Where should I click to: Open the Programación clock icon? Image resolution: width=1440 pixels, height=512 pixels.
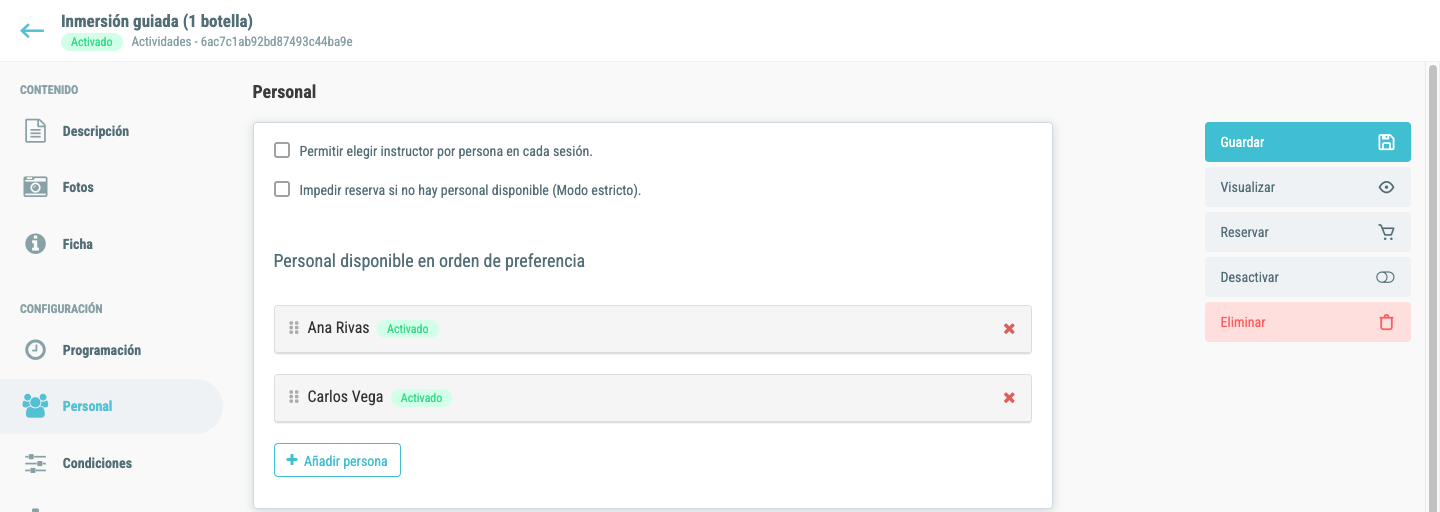(x=36, y=350)
